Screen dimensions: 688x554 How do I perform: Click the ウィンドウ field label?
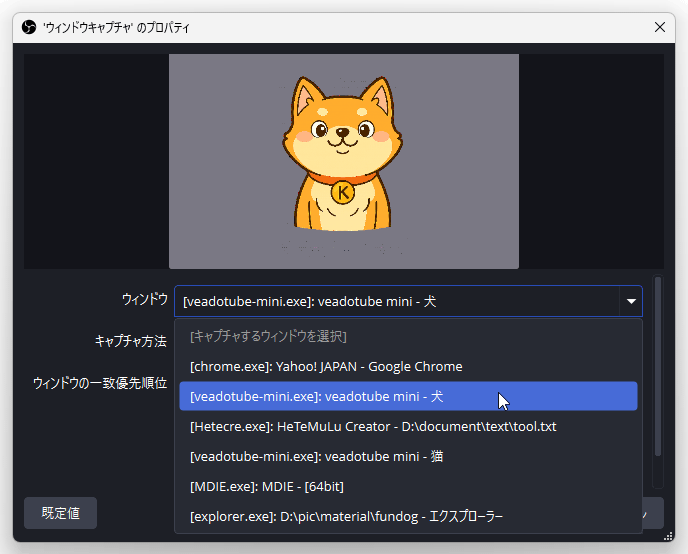click(x=144, y=300)
